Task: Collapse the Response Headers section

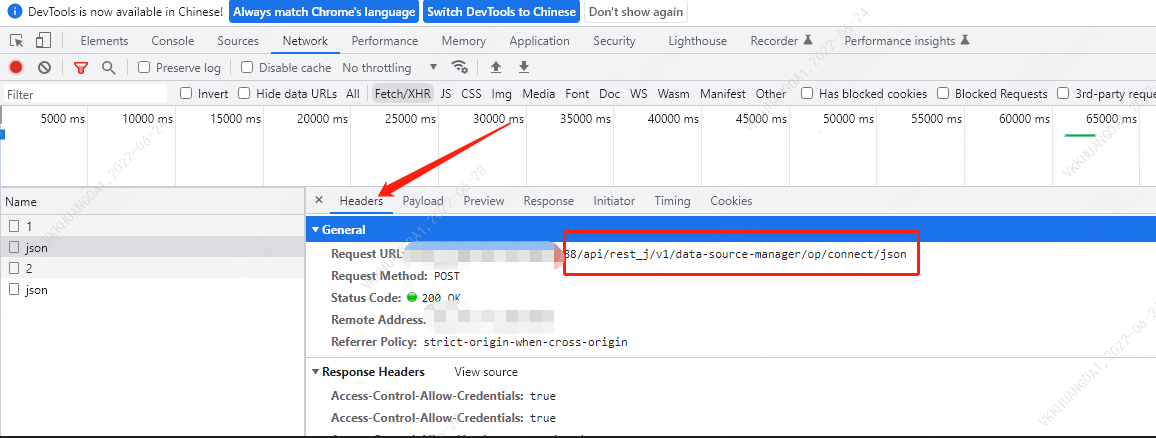Action: pos(316,372)
